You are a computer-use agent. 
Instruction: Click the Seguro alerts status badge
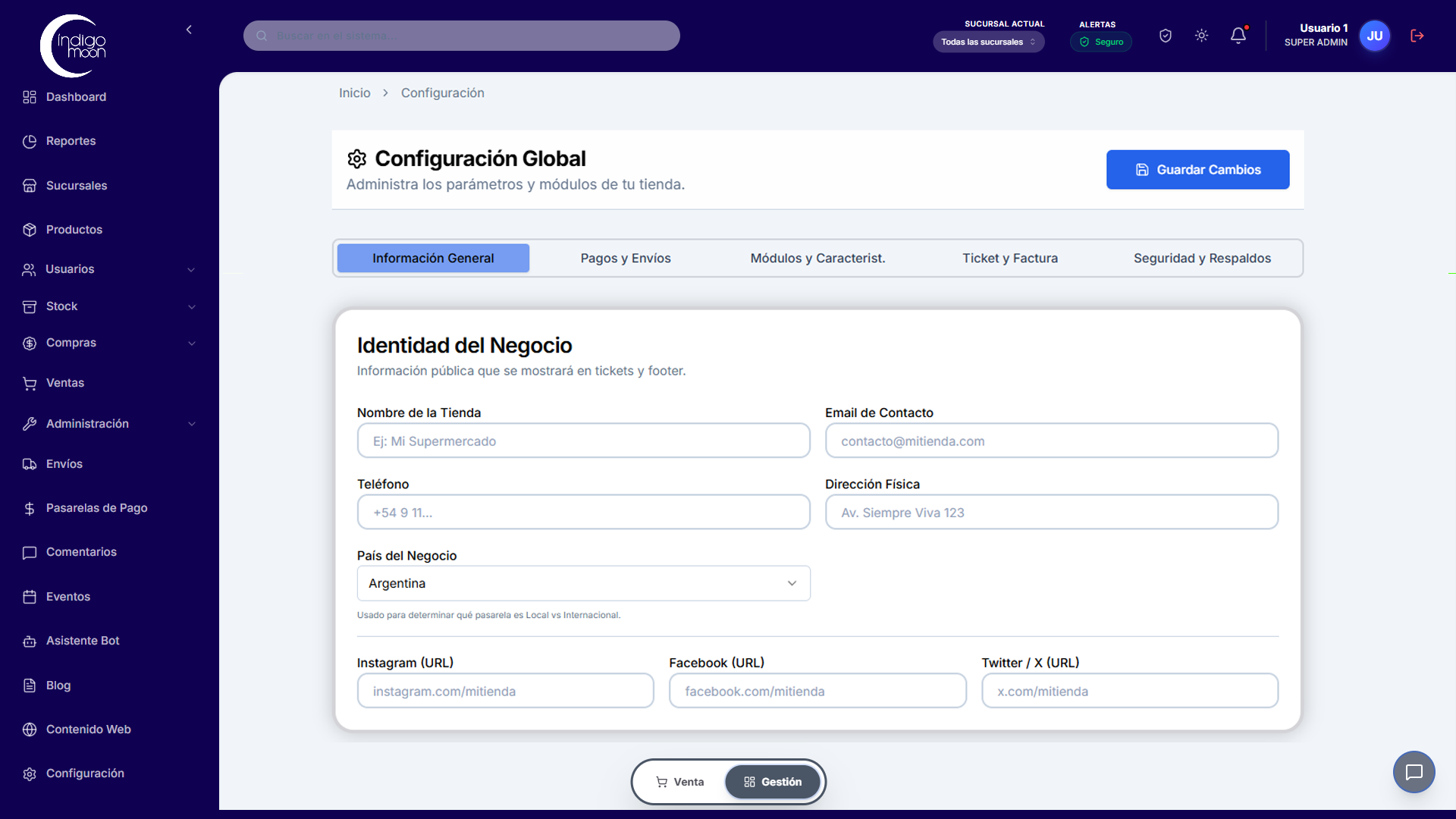pyautogui.click(x=1101, y=42)
